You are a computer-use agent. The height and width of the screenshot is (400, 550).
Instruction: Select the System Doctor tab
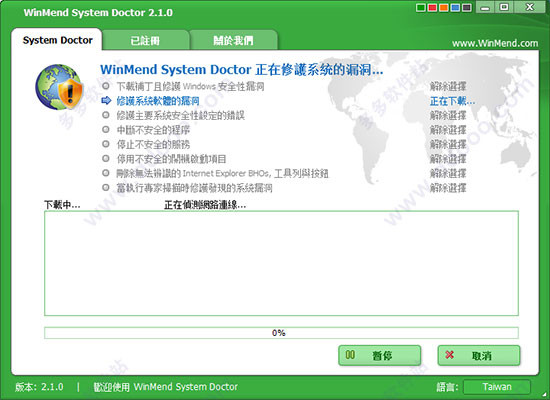point(58,40)
